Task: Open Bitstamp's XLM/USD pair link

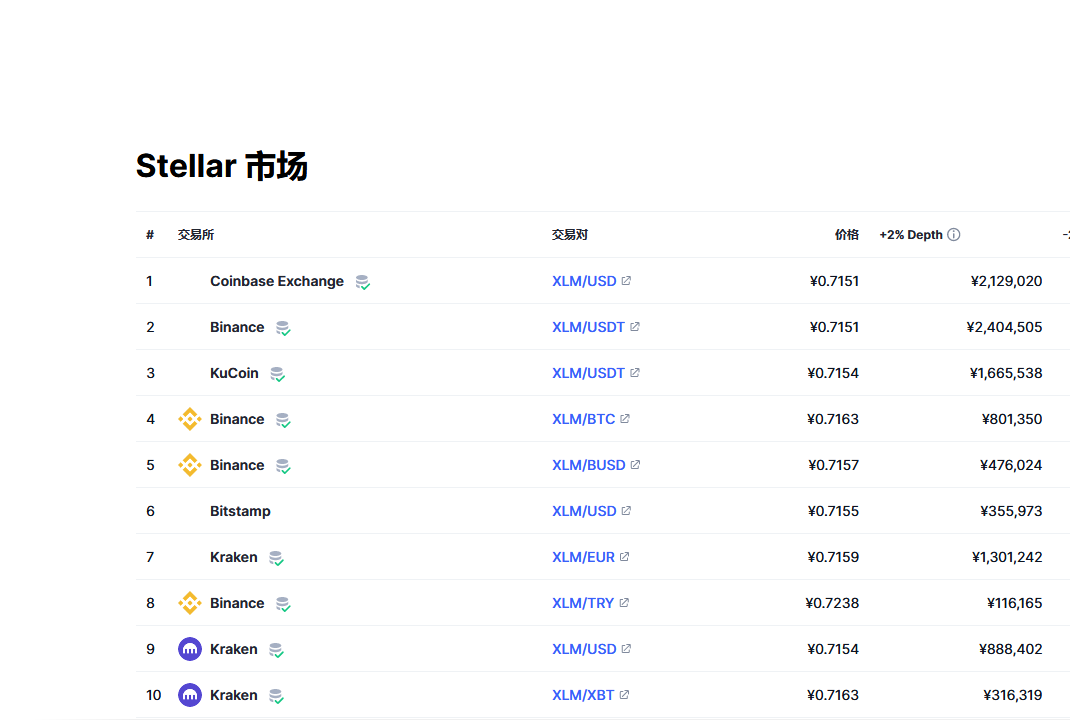Action: tap(584, 511)
